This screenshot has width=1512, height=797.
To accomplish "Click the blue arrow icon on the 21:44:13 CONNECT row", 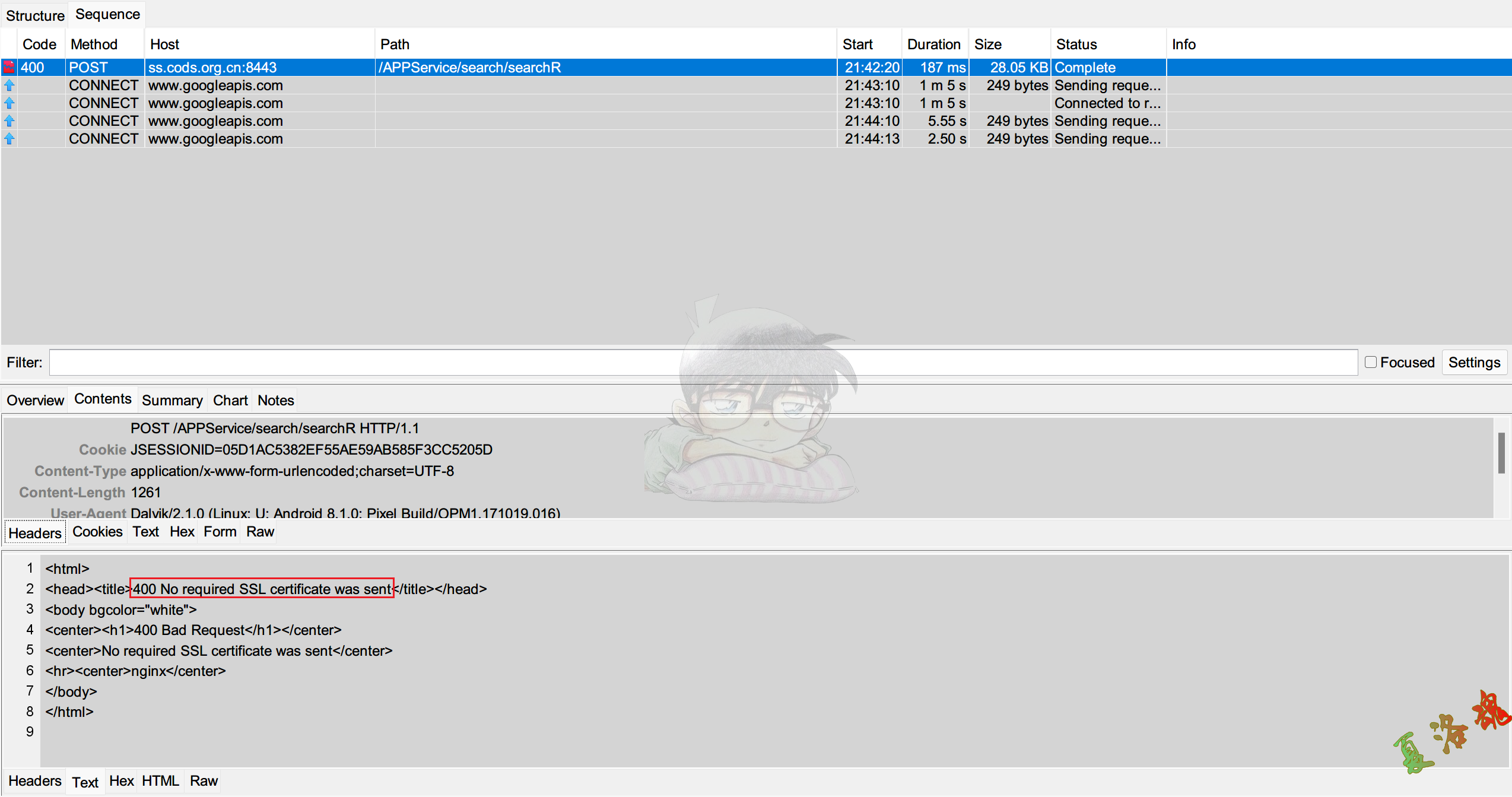I will [x=9, y=139].
